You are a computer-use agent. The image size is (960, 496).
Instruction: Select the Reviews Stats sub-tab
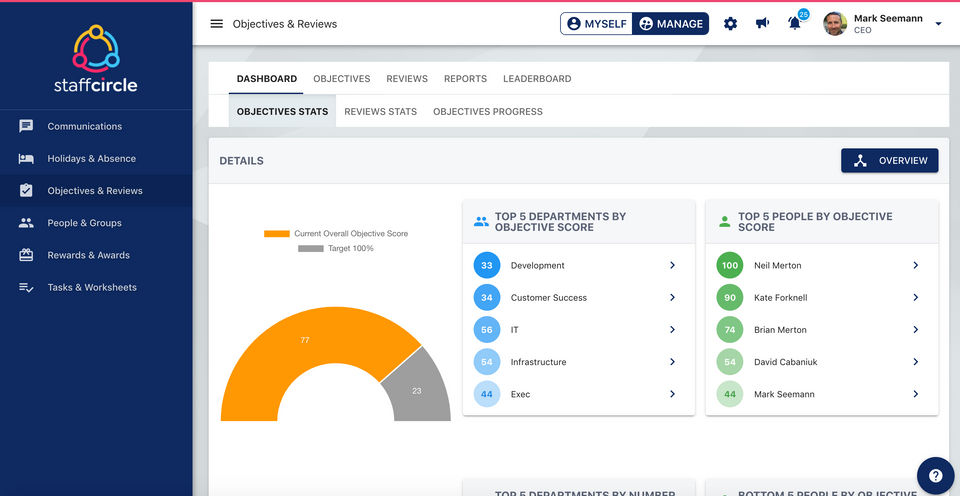pyautogui.click(x=380, y=112)
